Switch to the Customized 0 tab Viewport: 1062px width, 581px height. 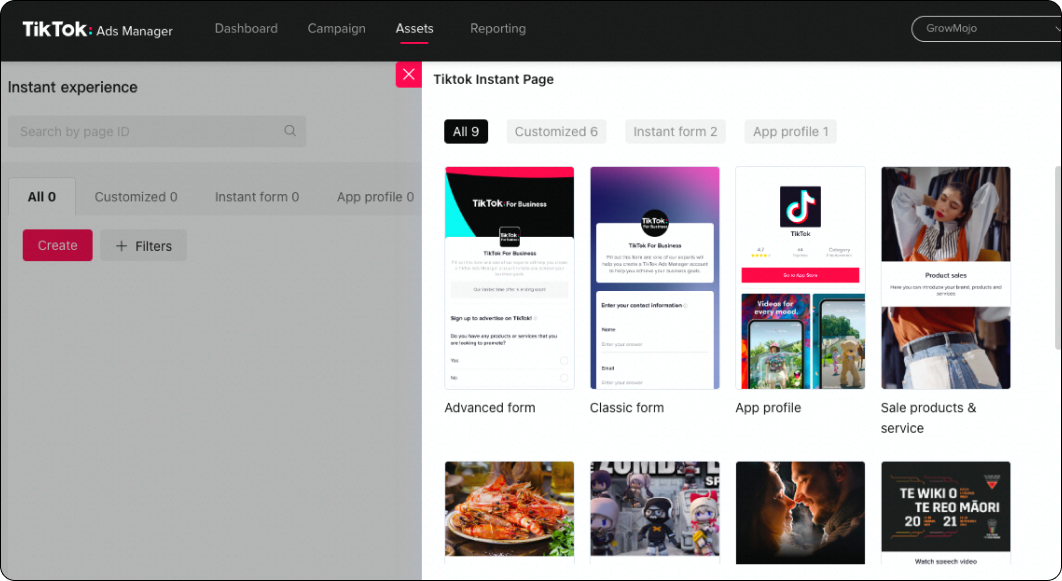[135, 197]
